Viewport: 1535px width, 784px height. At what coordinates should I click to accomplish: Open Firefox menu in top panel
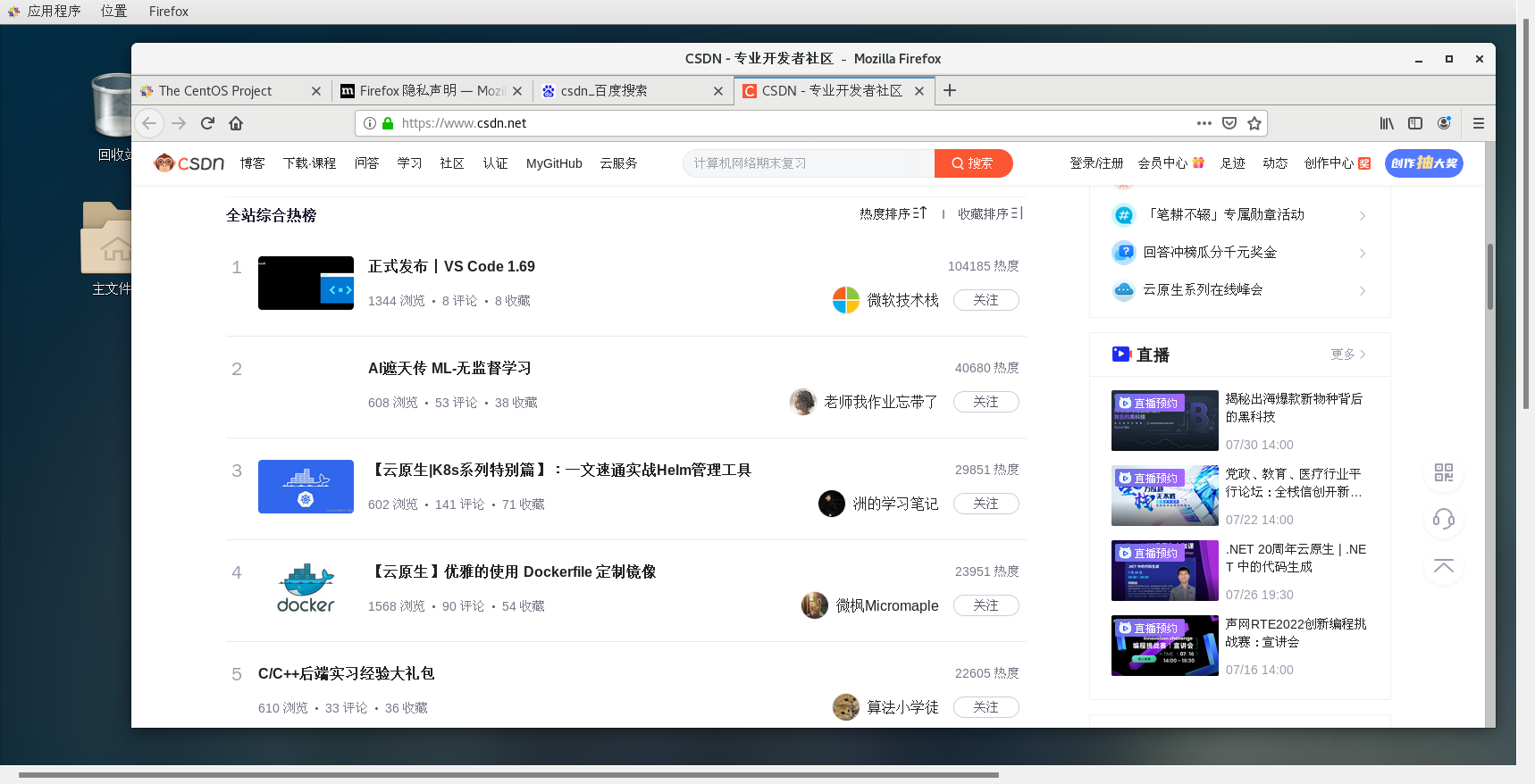pyautogui.click(x=169, y=11)
